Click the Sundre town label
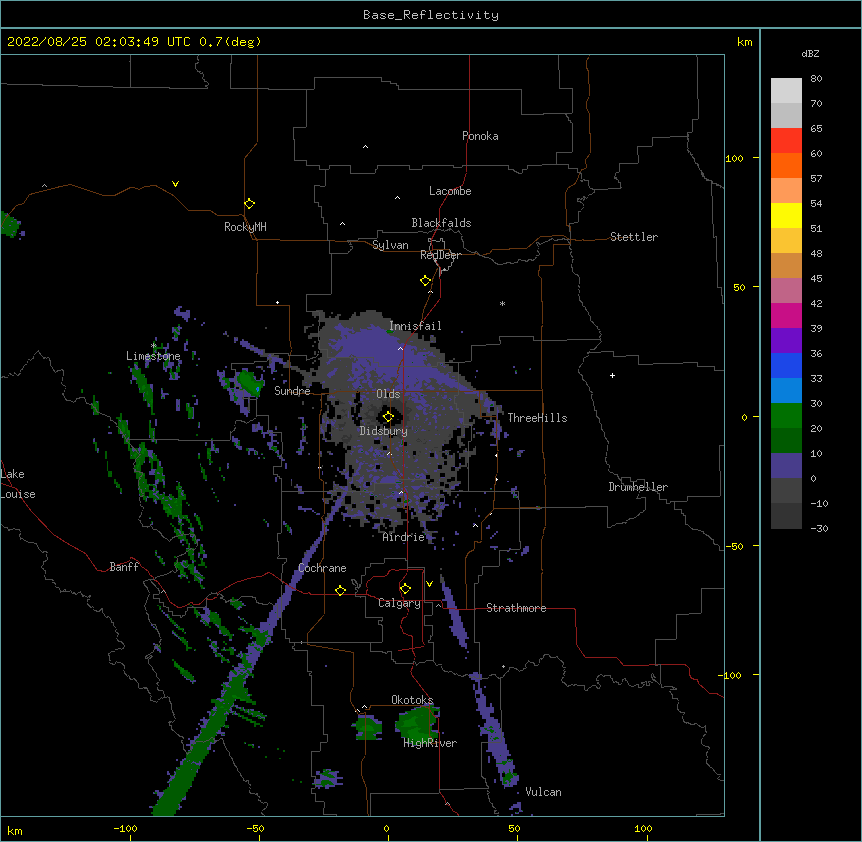 [292, 391]
